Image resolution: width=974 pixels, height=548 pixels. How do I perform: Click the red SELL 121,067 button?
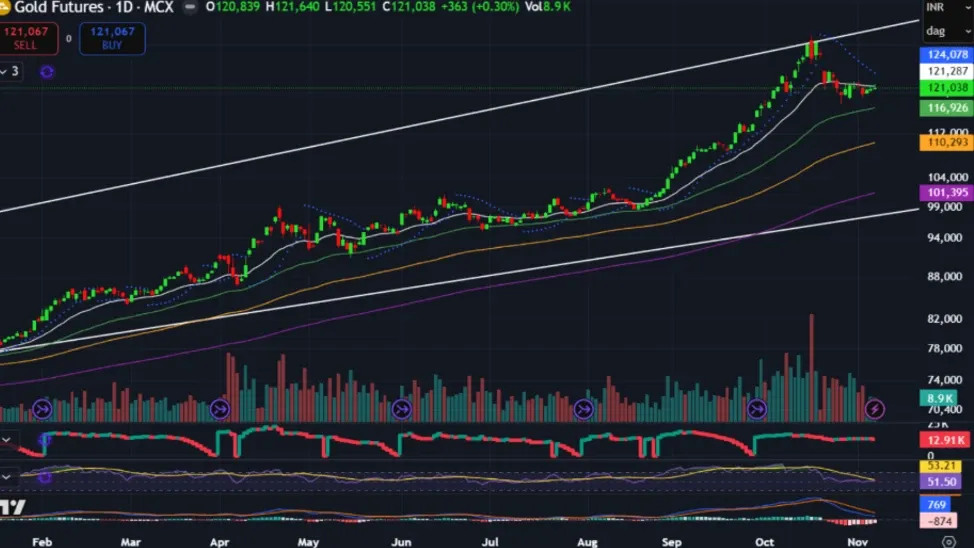point(28,38)
